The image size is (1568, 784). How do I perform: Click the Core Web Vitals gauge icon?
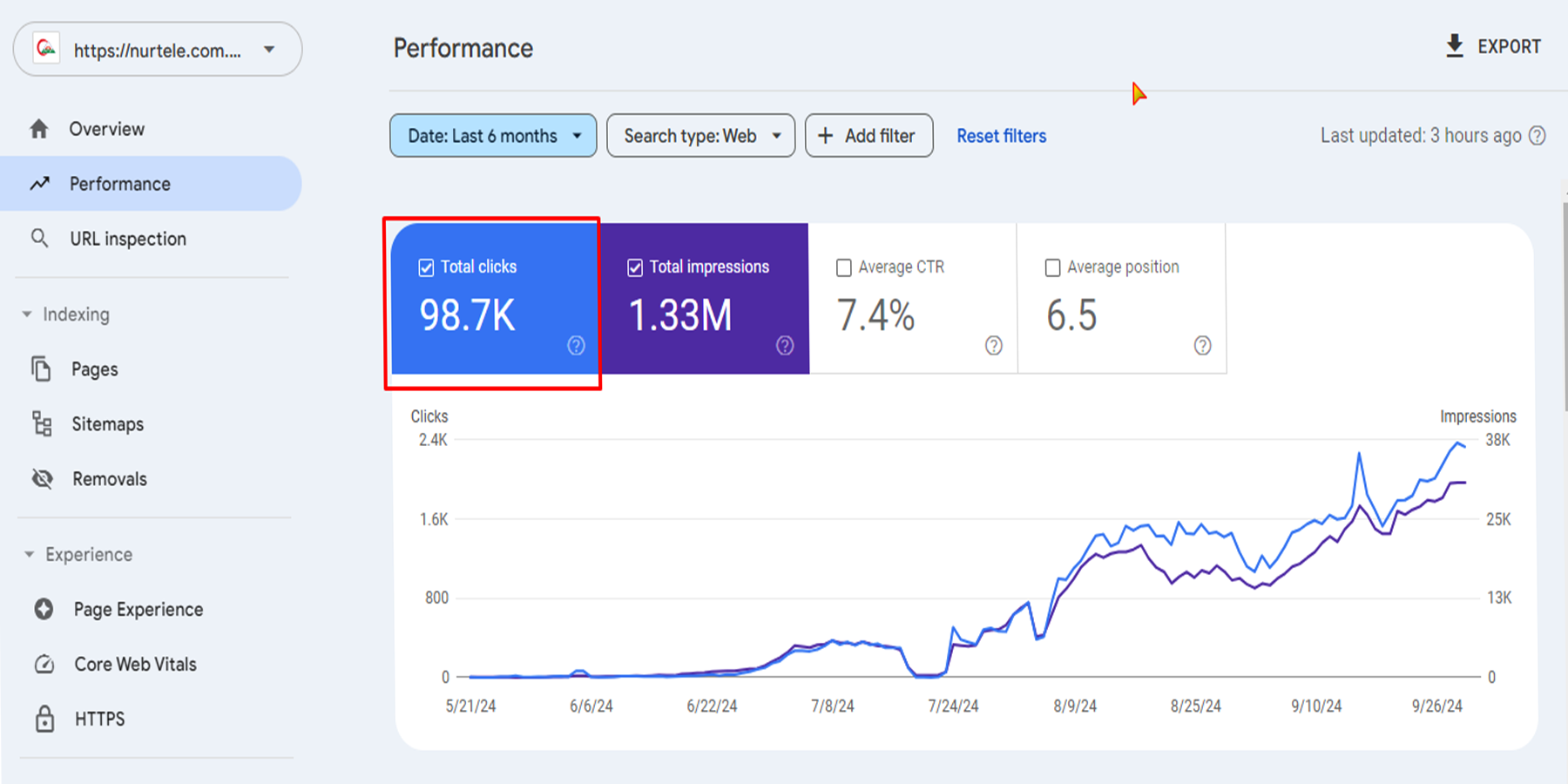point(44,664)
